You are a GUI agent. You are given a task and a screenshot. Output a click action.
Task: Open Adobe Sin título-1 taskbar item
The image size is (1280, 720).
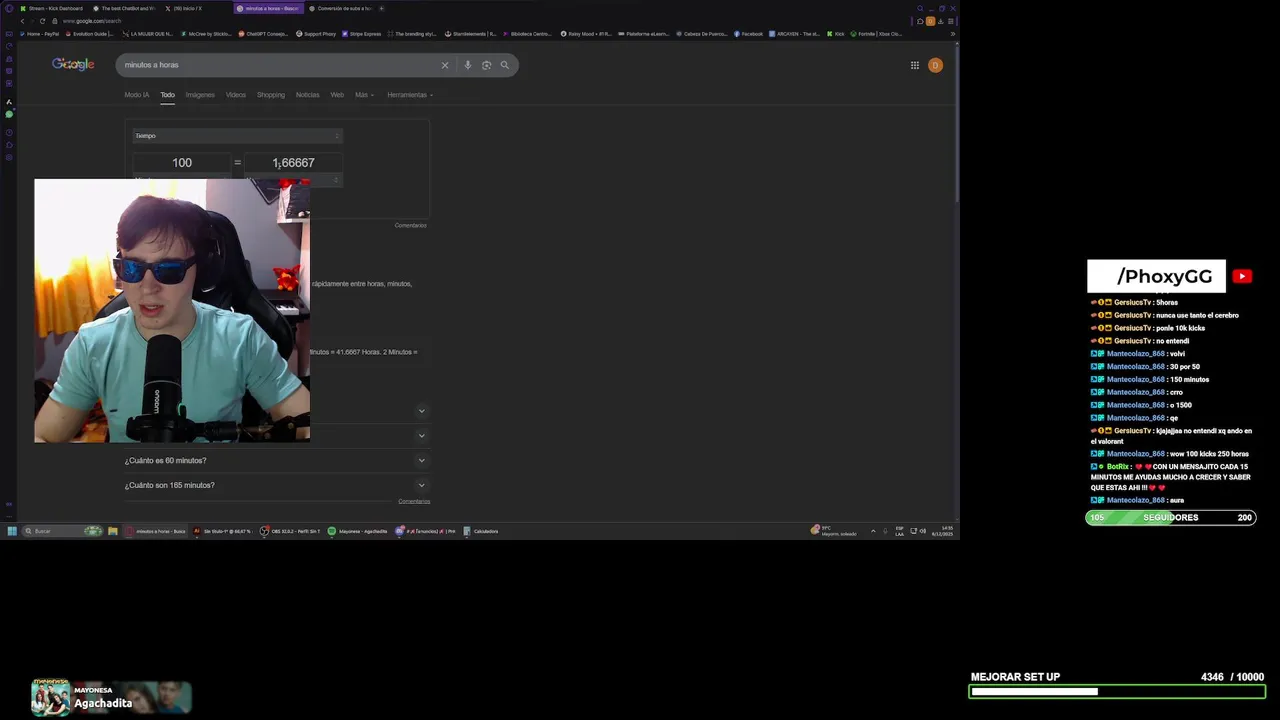click(223, 531)
